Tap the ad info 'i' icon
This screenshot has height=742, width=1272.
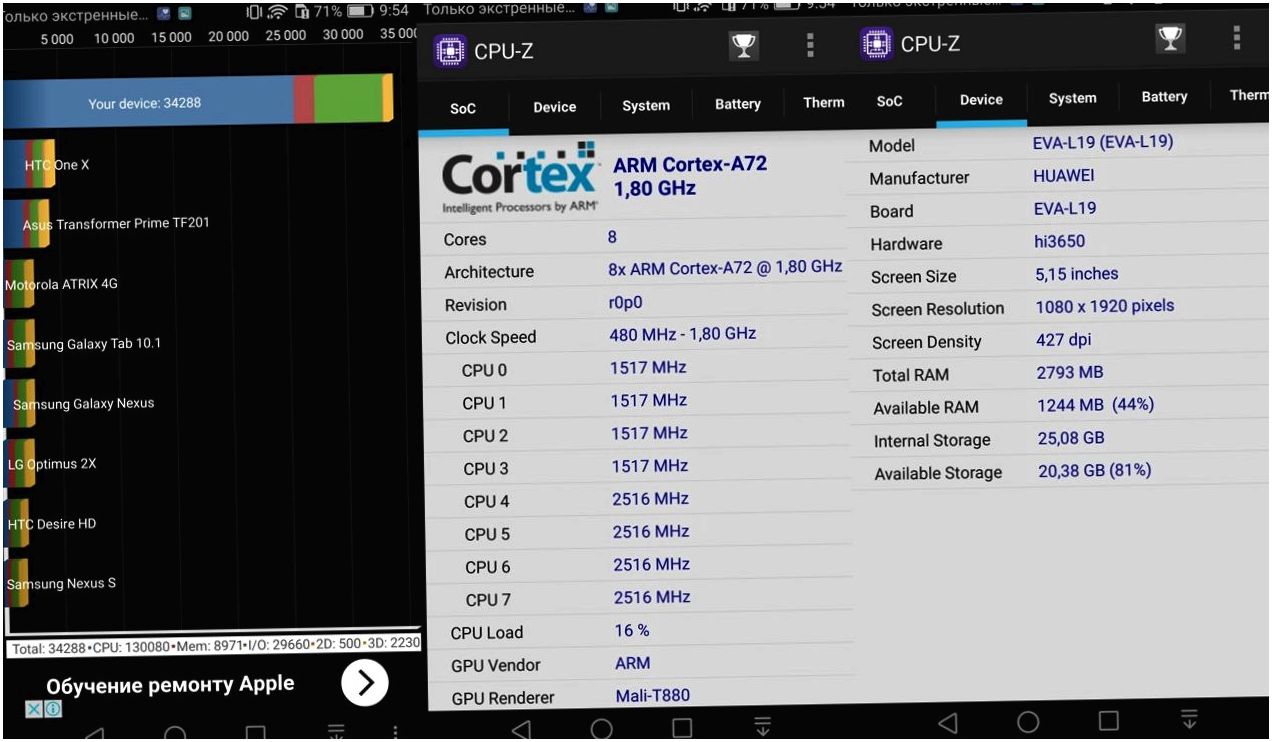click(x=53, y=709)
